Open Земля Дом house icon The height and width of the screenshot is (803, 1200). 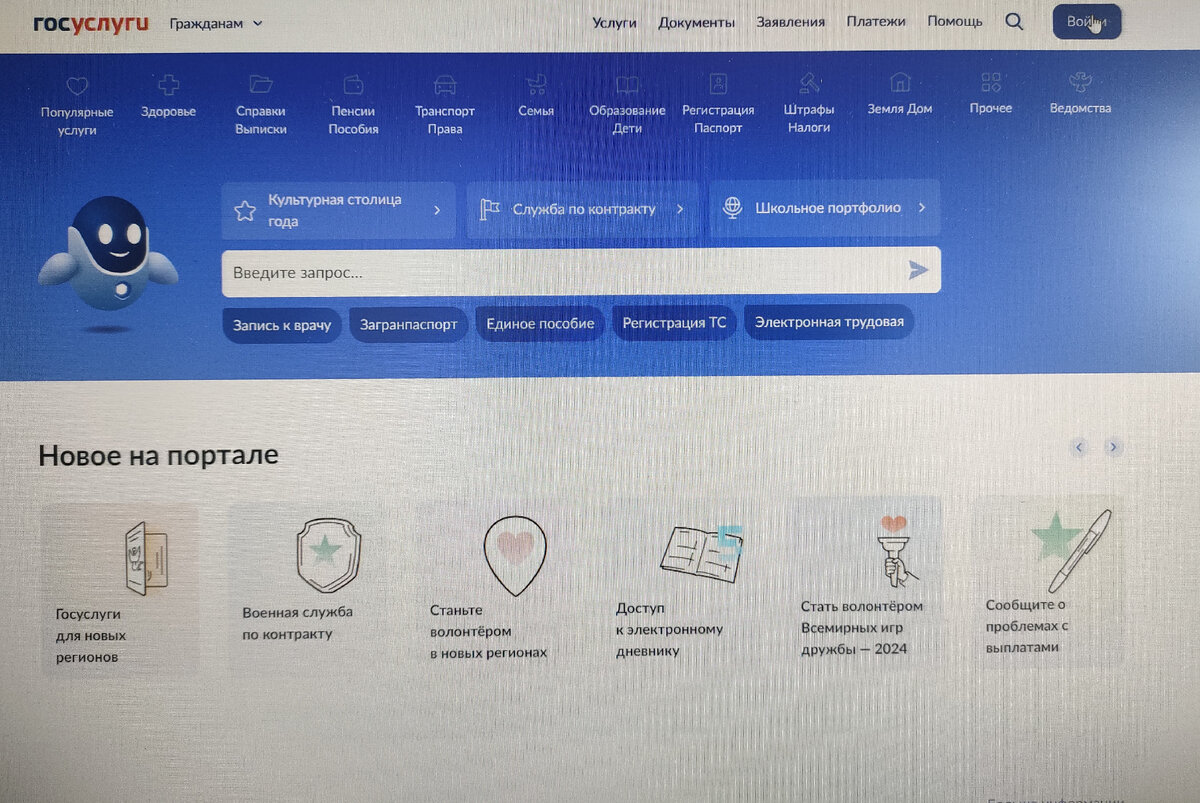pos(900,82)
